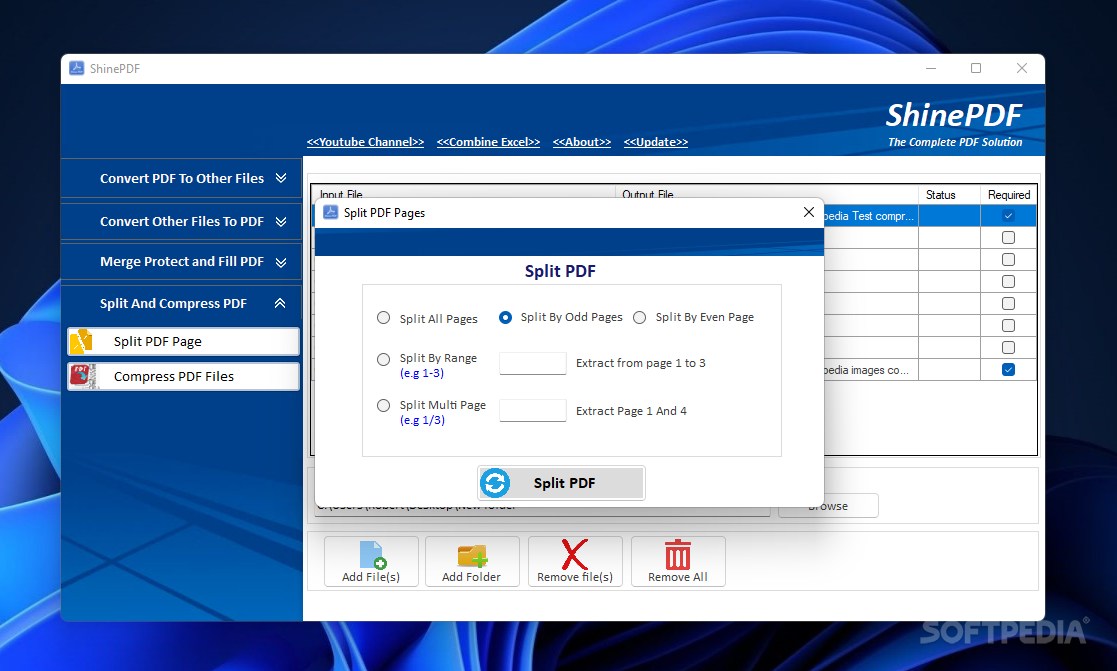Screen dimensions: 1117x671
Task: Click the Remove All button label
Action: click(677, 577)
